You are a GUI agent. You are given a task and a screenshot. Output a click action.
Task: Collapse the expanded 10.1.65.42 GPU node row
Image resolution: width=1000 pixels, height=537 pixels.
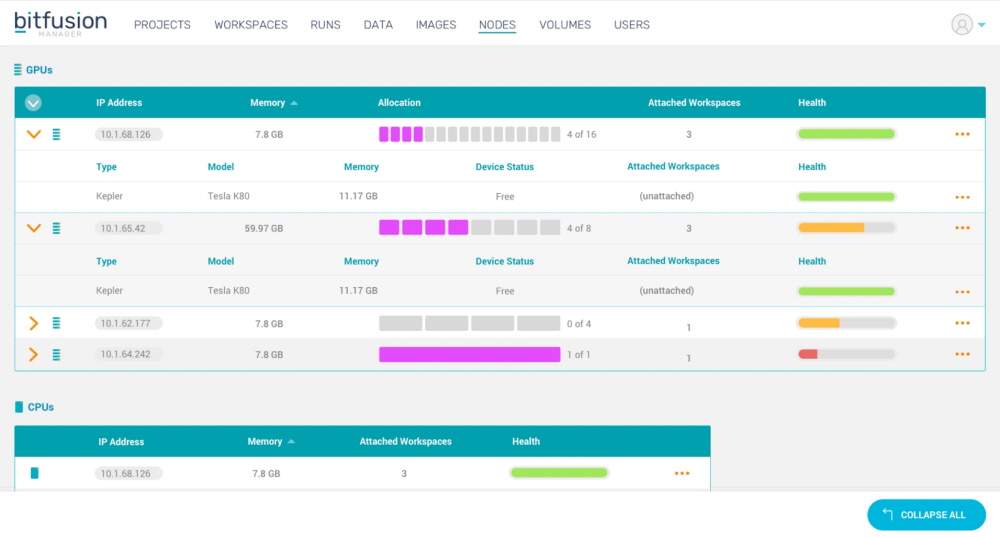click(x=33, y=228)
